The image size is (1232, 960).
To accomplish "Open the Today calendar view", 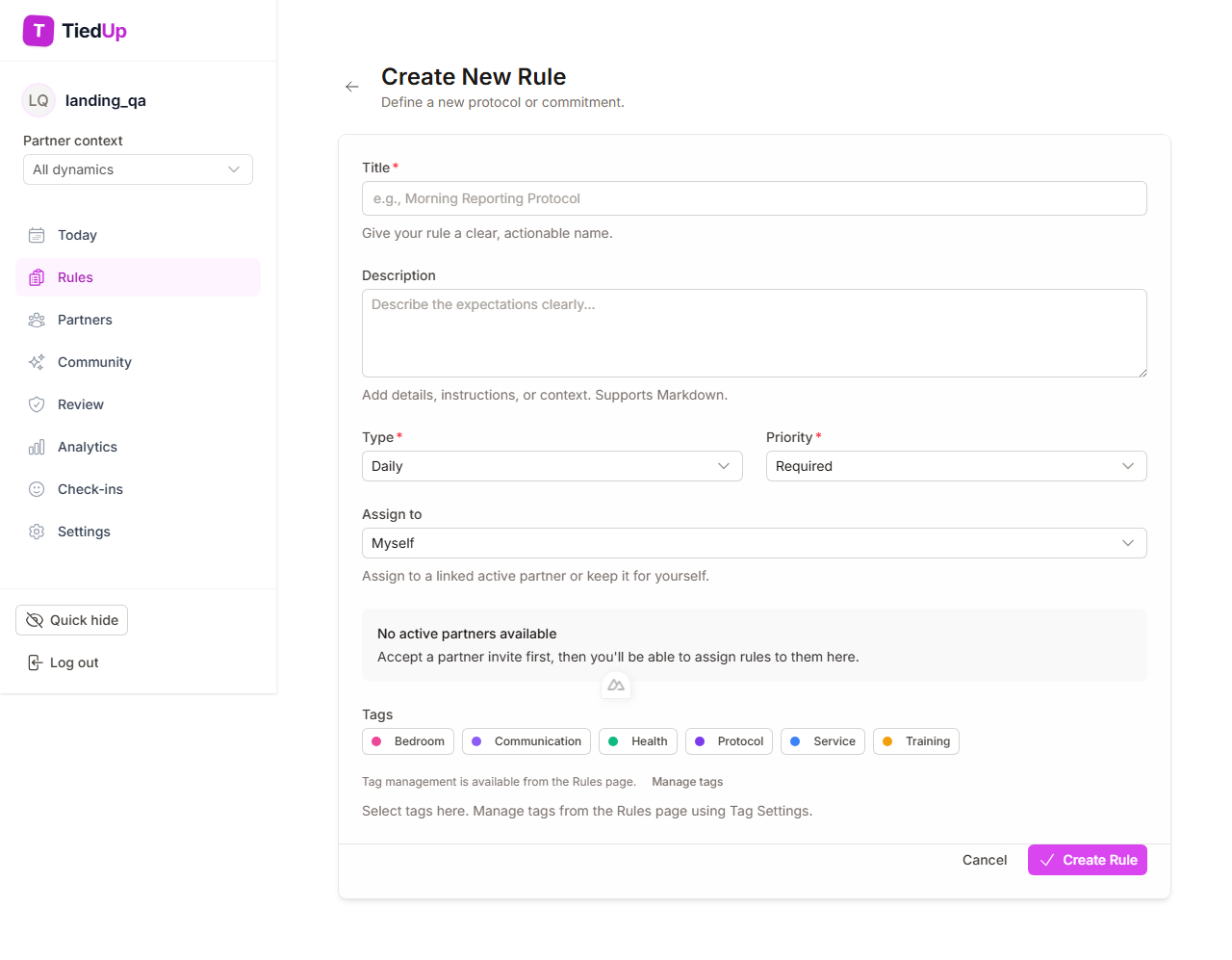I will 77,235.
